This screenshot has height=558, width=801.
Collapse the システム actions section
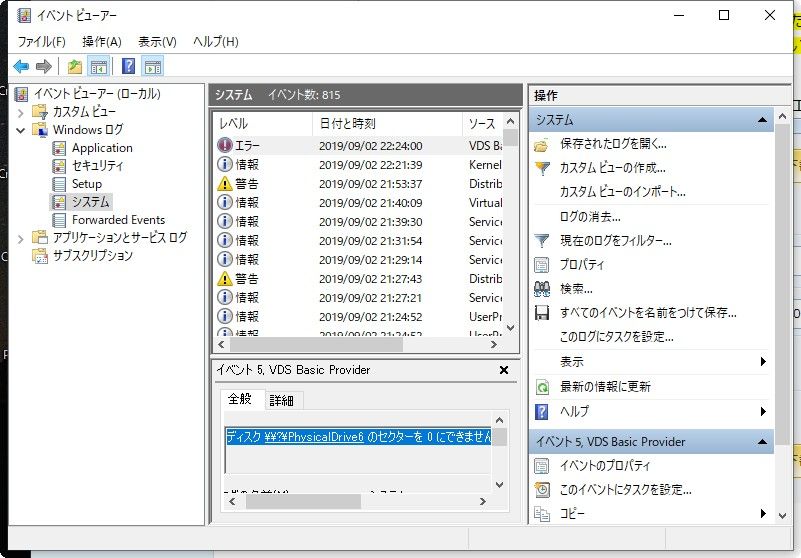point(762,120)
